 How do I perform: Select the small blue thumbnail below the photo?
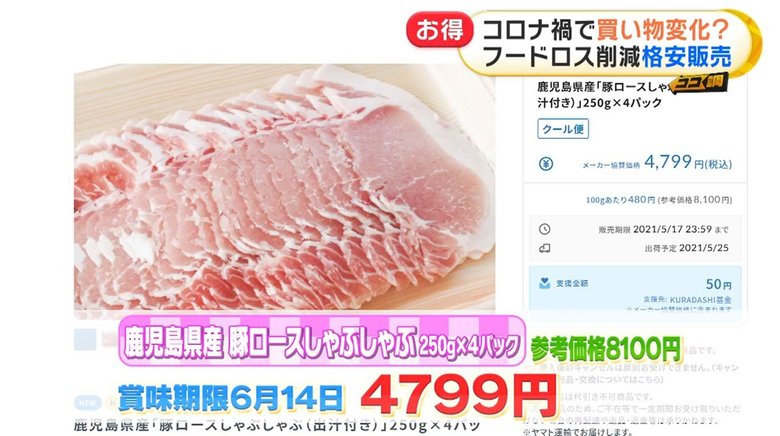[x=85, y=340]
